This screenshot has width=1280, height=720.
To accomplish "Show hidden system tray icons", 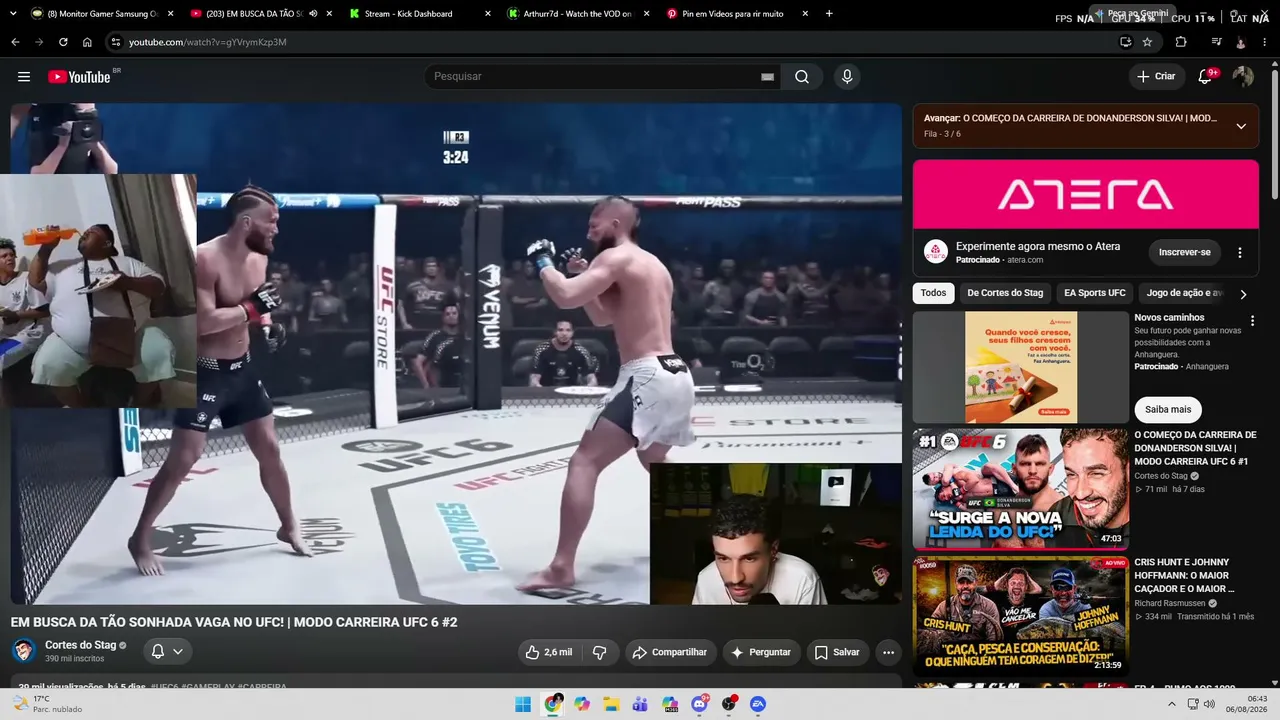I will click(x=1172, y=704).
